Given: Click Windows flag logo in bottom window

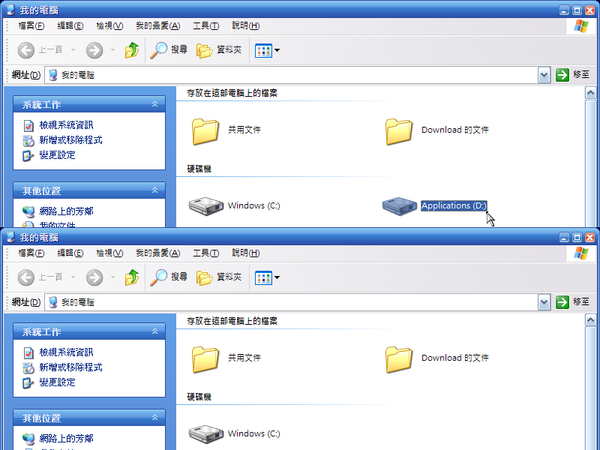Looking at the screenshot, I should [581, 253].
